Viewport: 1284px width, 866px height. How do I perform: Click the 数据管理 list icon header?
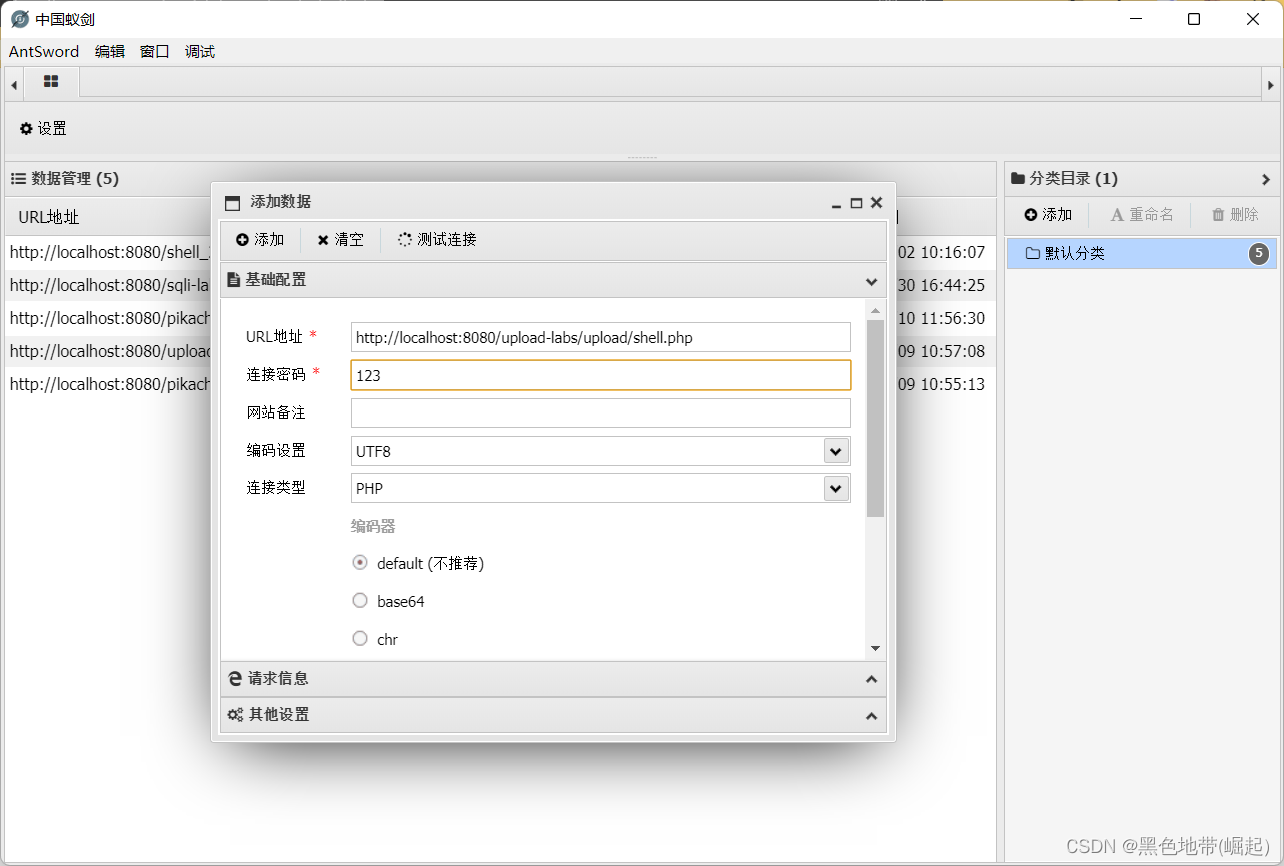coord(18,178)
